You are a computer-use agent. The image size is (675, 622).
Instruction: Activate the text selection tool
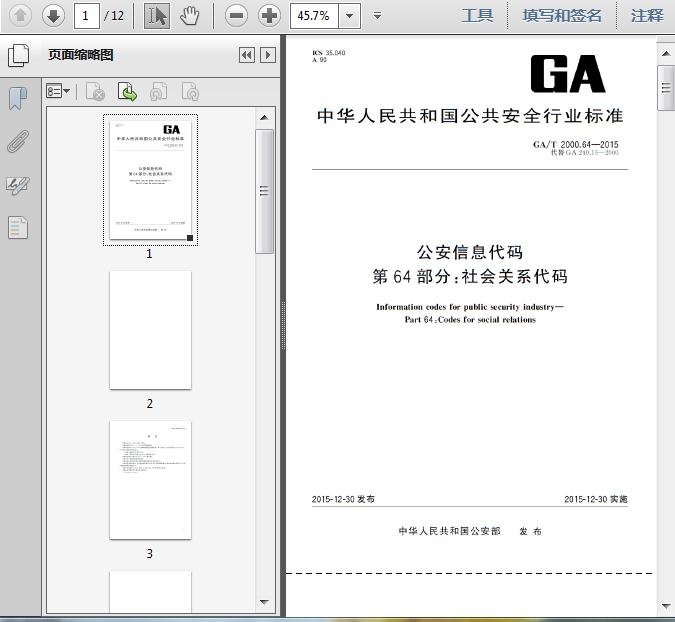coord(157,16)
